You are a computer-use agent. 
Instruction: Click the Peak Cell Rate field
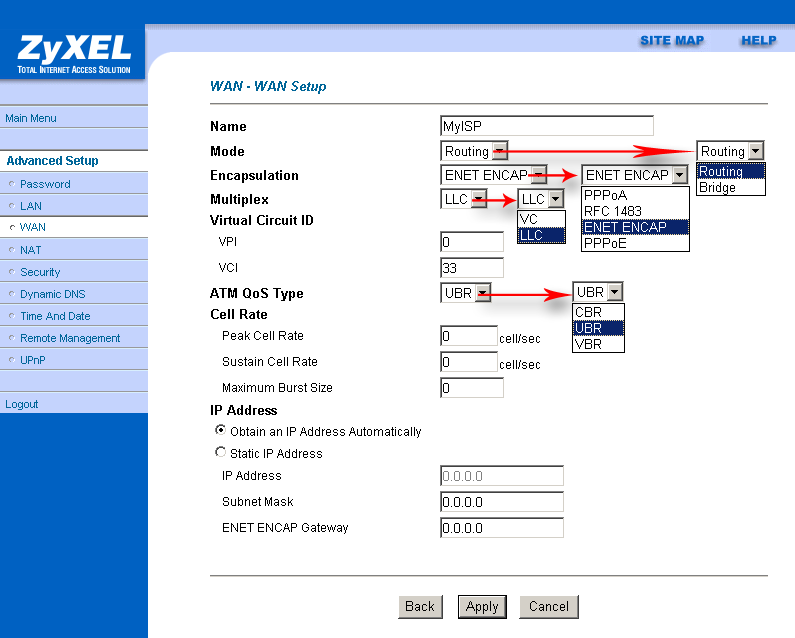[x=469, y=336]
